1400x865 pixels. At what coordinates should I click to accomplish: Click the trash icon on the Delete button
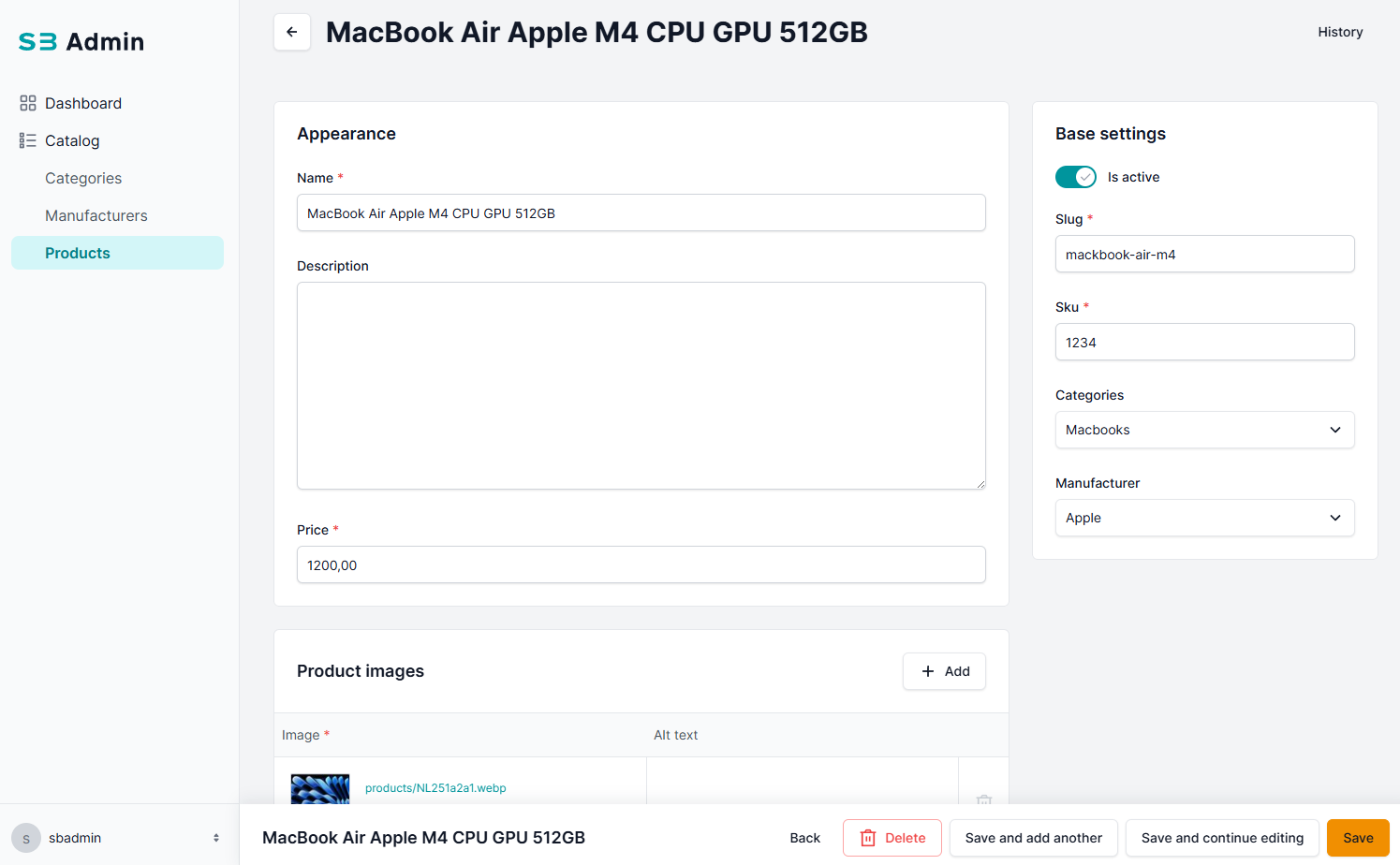click(868, 838)
